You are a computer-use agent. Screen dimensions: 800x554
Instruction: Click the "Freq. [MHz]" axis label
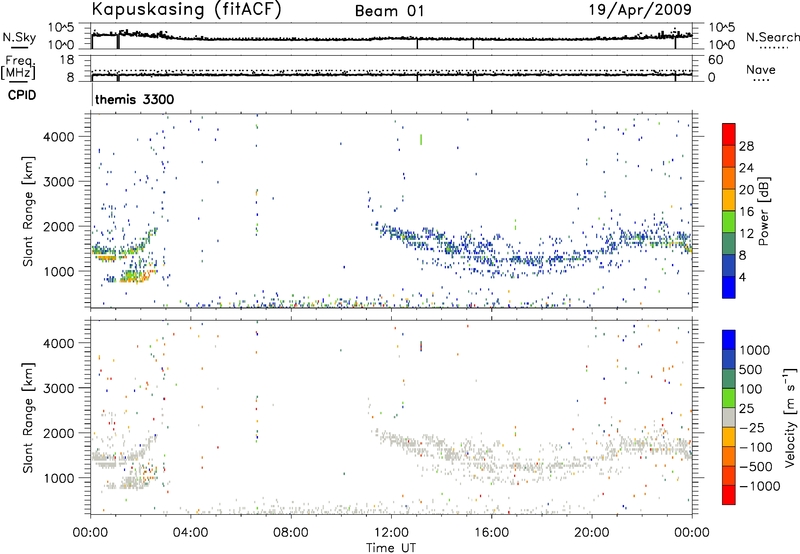(x=18, y=68)
